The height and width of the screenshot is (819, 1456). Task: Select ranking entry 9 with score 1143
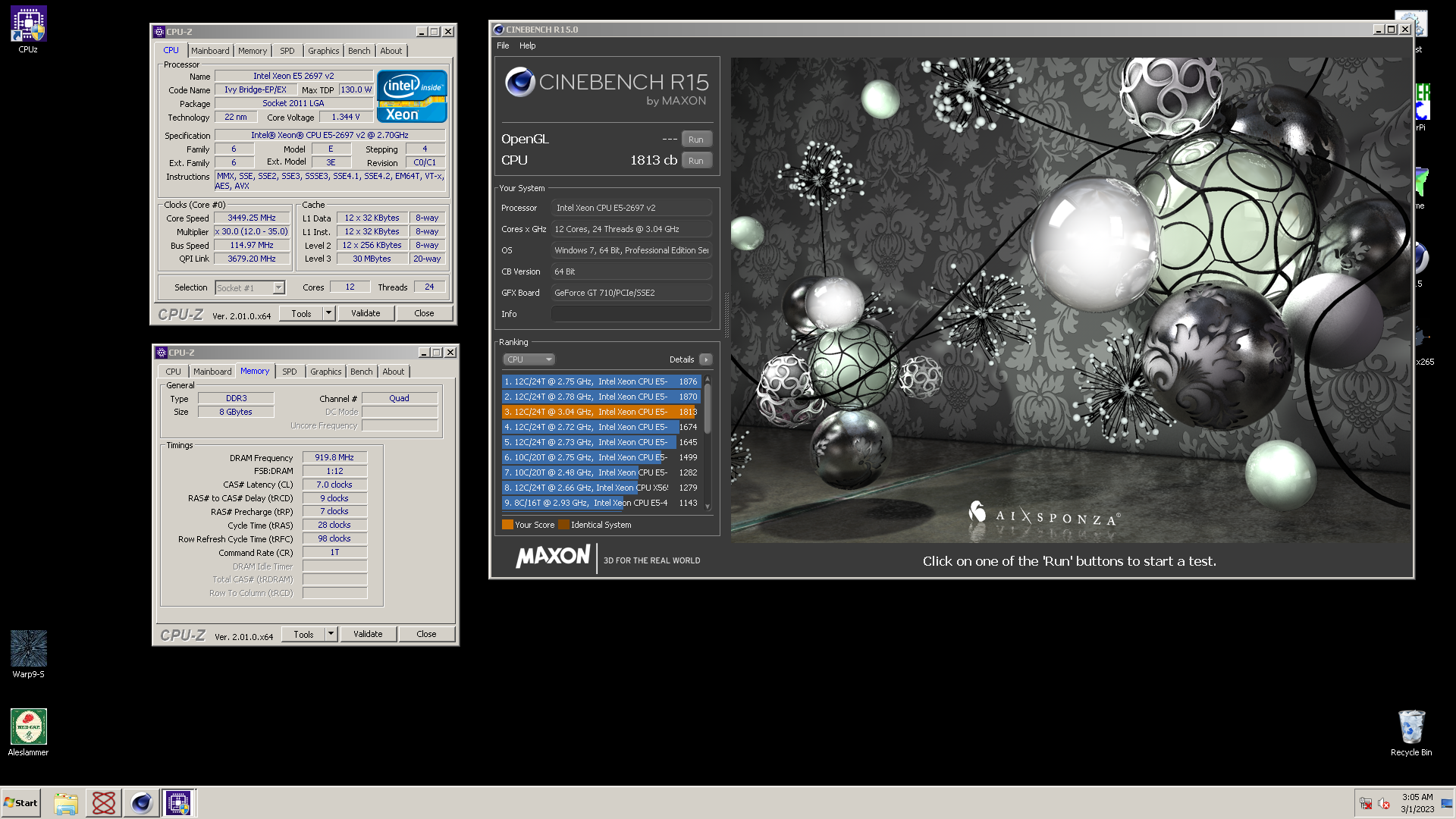601,503
